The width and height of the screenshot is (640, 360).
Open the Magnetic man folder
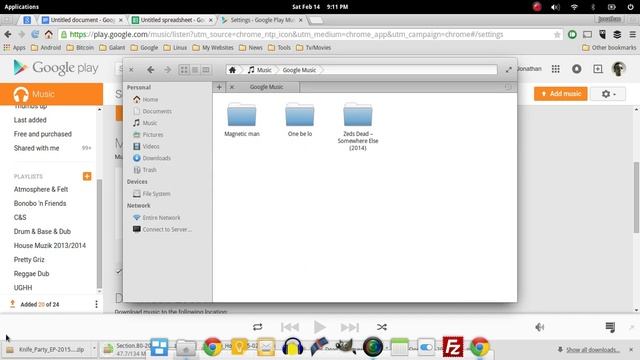pyautogui.click(x=242, y=119)
